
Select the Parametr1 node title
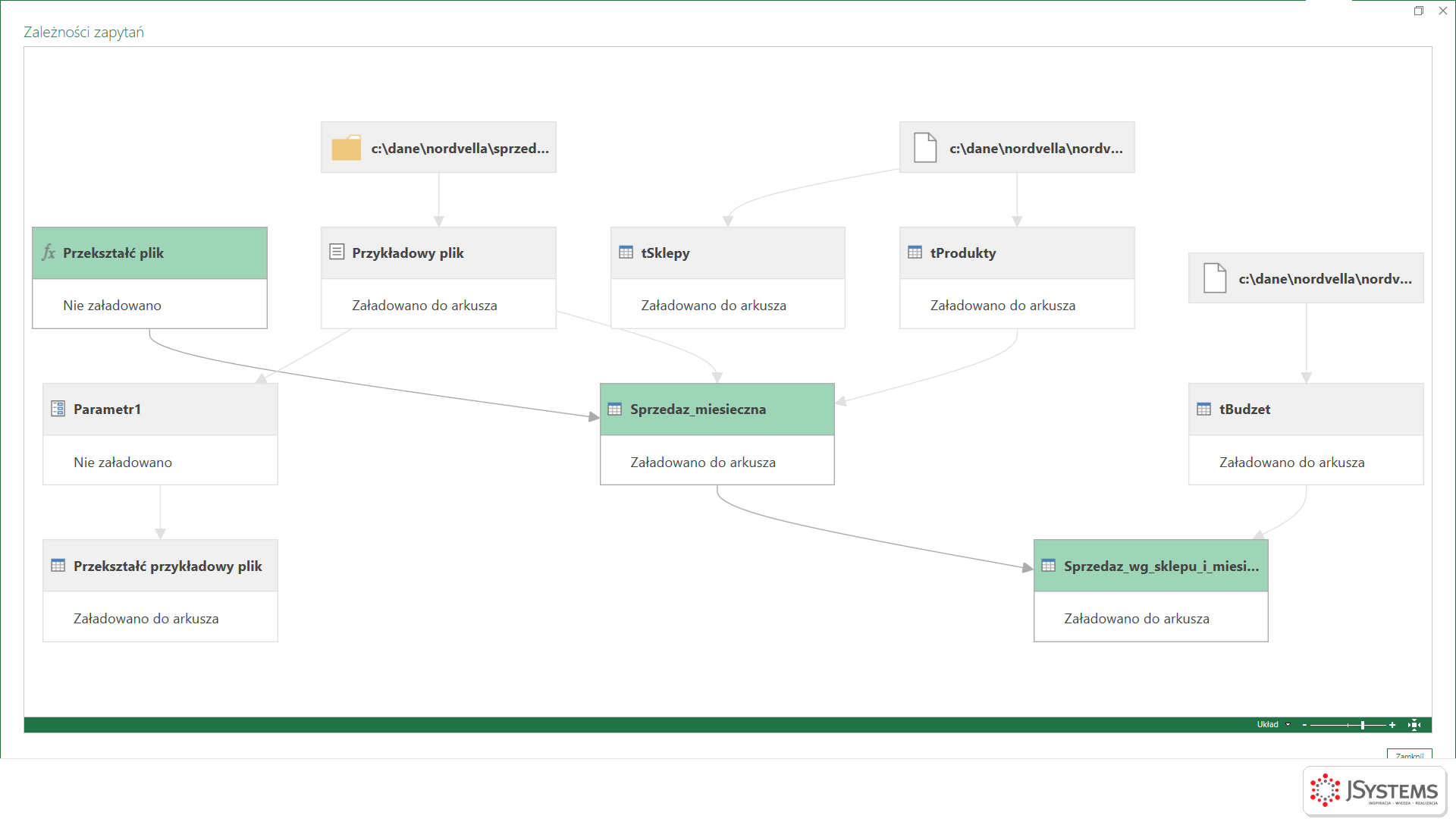(x=107, y=409)
